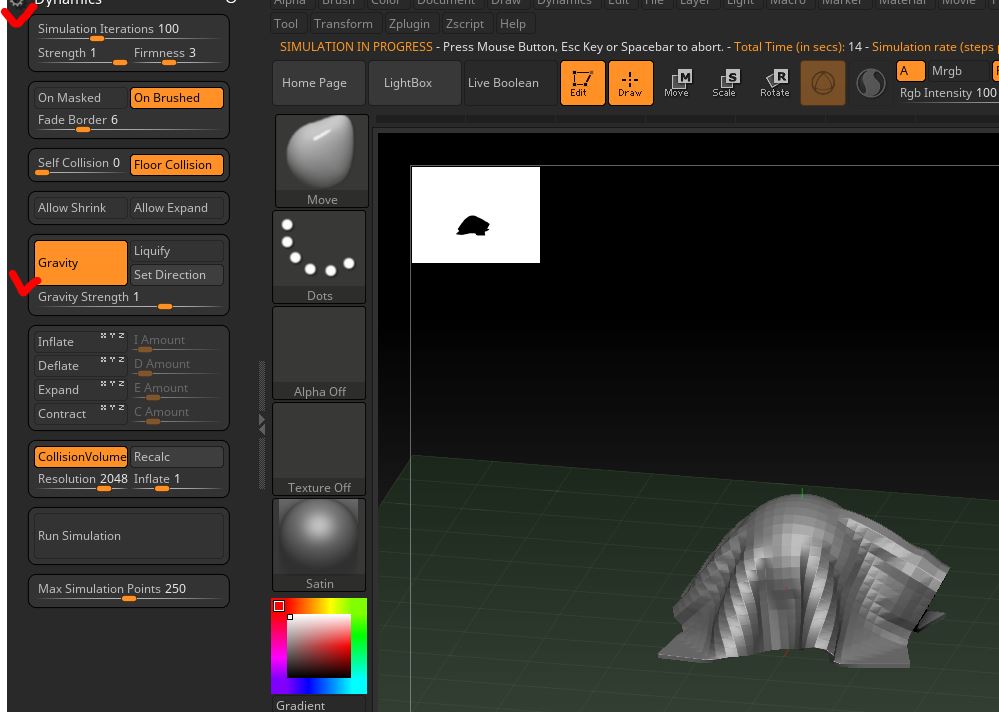Adjust the Resolution 2048 slider
Image resolution: width=999 pixels, height=712 pixels.
click(x=80, y=480)
